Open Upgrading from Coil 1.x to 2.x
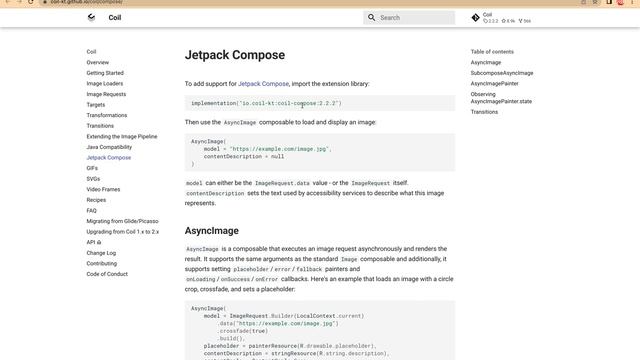Image resolution: width=640 pixels, height=360 pixels. pos(122,232)
